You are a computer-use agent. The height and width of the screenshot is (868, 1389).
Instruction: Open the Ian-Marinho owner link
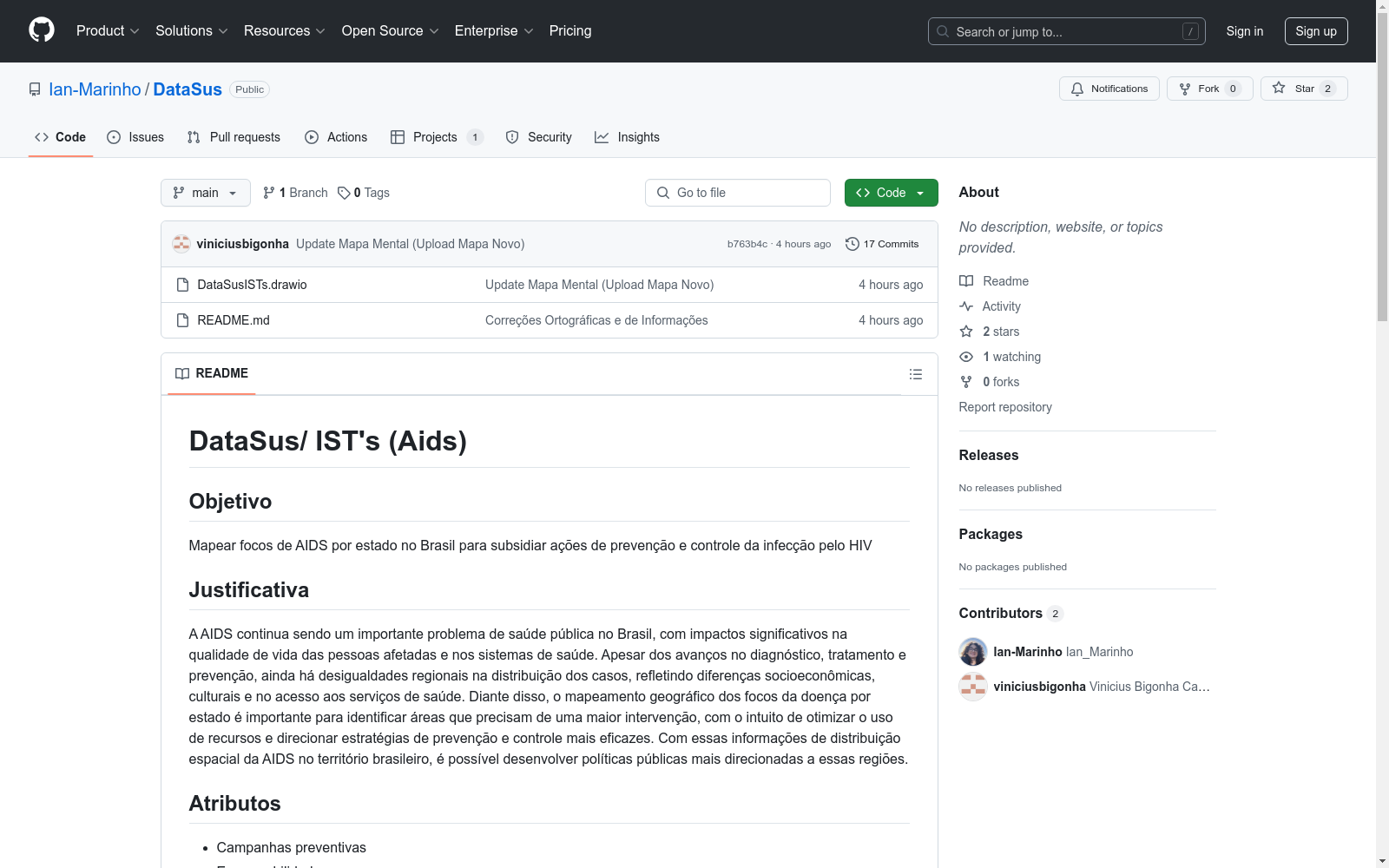[95, 89]
